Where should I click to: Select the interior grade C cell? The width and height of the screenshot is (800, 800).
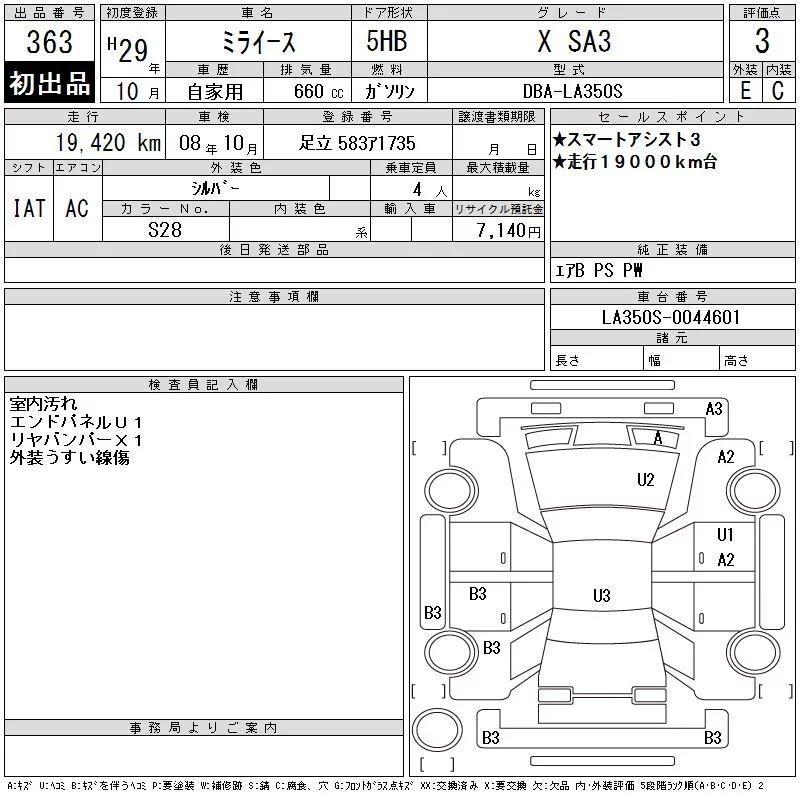(779, 90)
